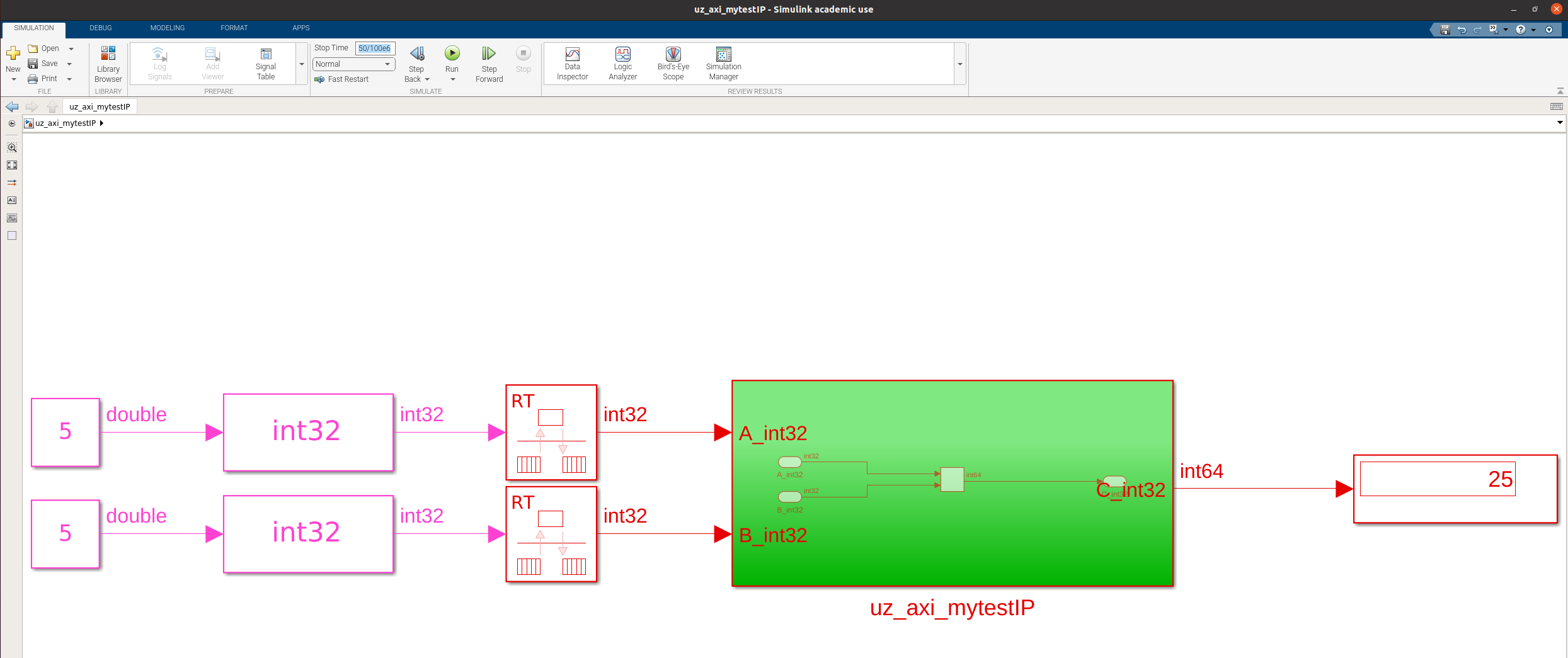Click the Stop Time input field

point(375,48)
